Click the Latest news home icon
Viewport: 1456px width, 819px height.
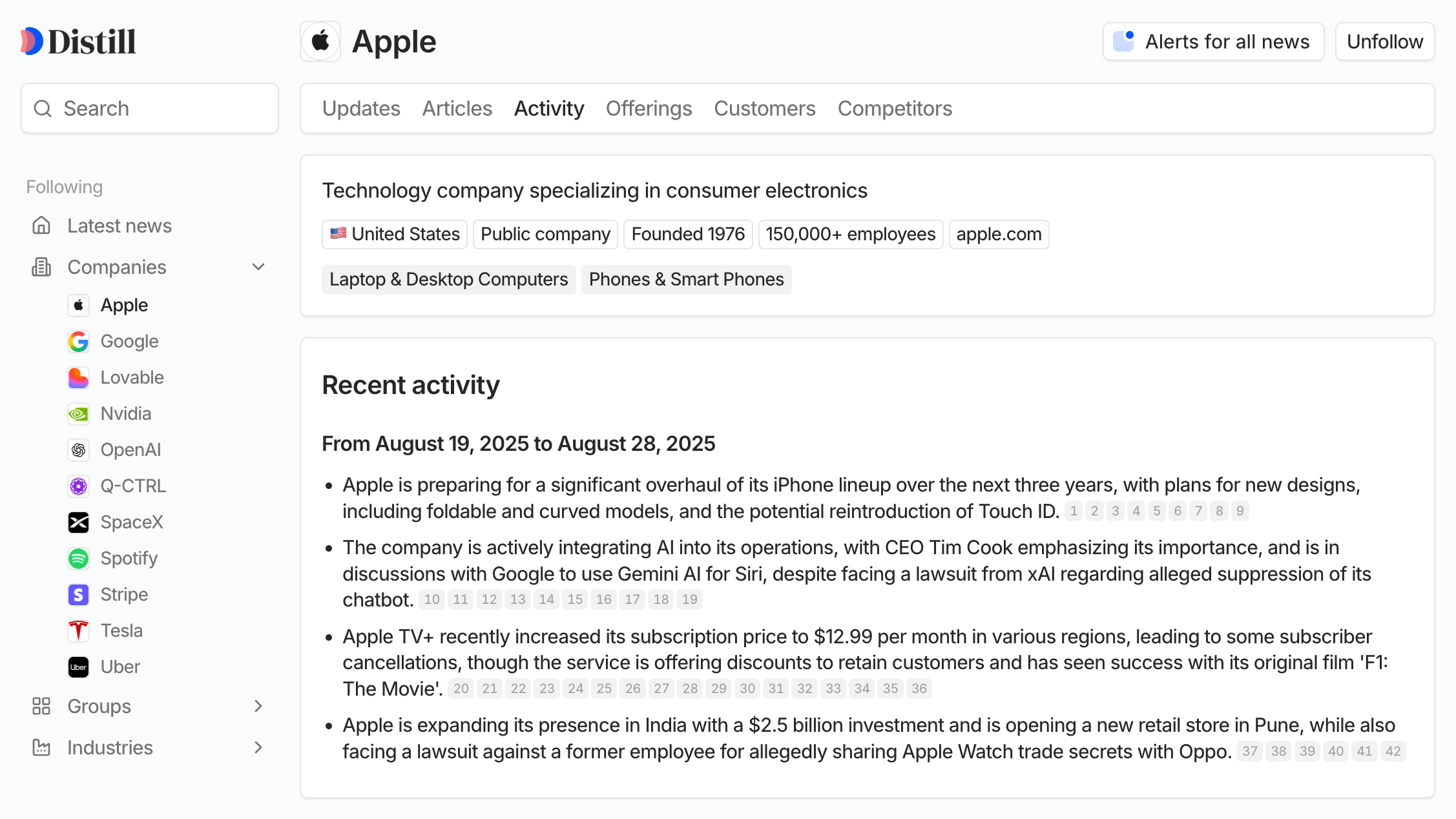(x=41, y=225)
